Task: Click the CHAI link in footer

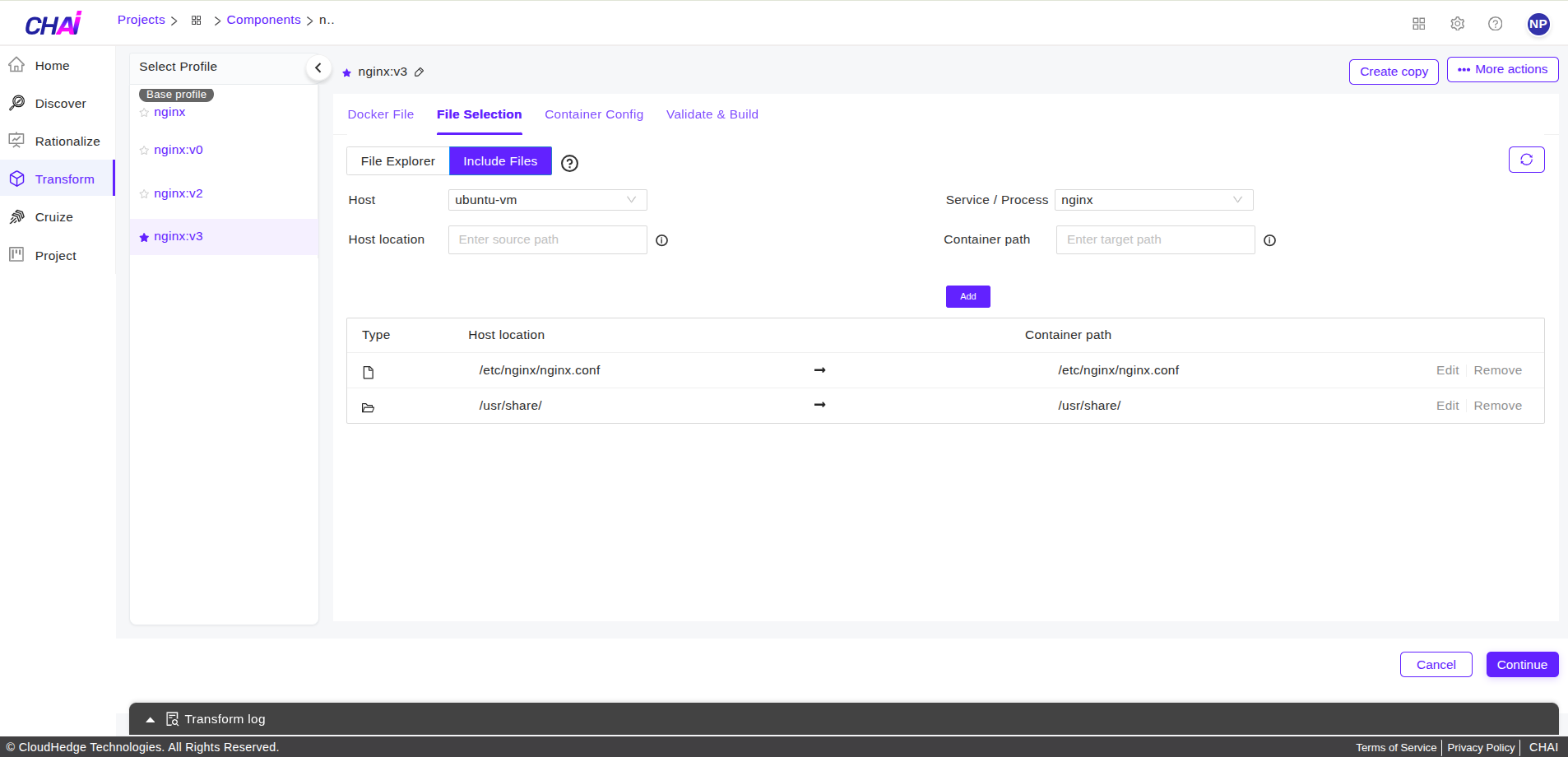Action: click(x=1543, y=747)
